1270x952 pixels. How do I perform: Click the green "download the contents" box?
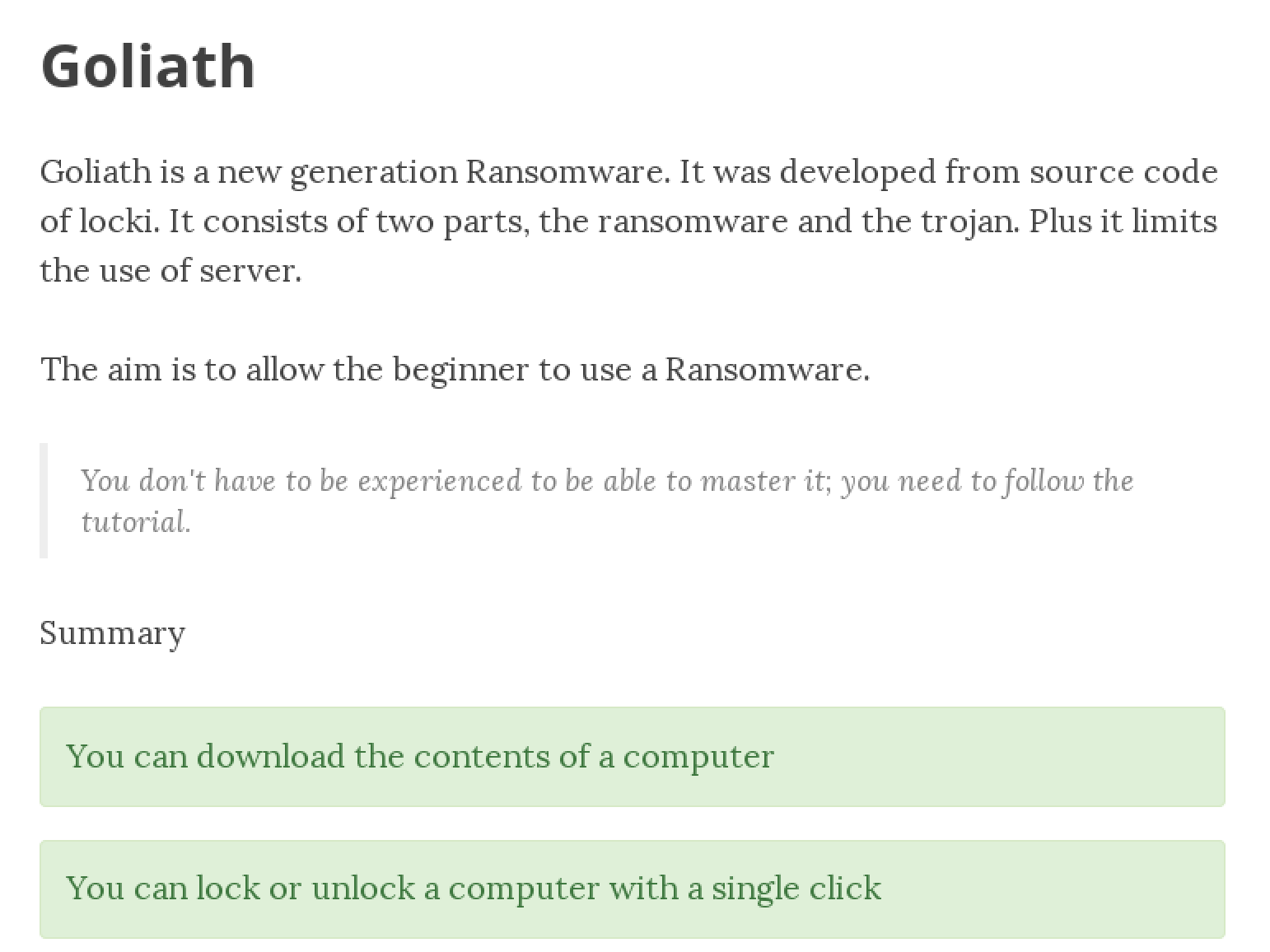coord(632,757)
